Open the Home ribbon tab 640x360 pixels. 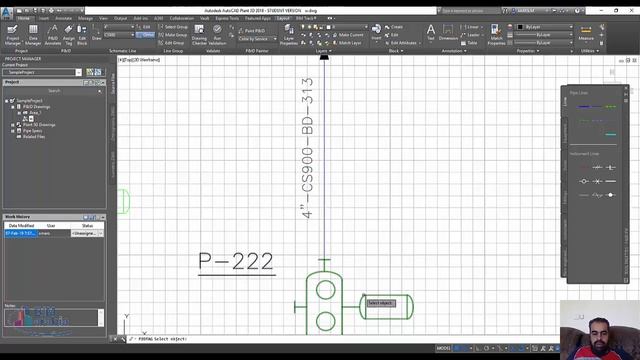pyautogui.click(x=23, y=18)
